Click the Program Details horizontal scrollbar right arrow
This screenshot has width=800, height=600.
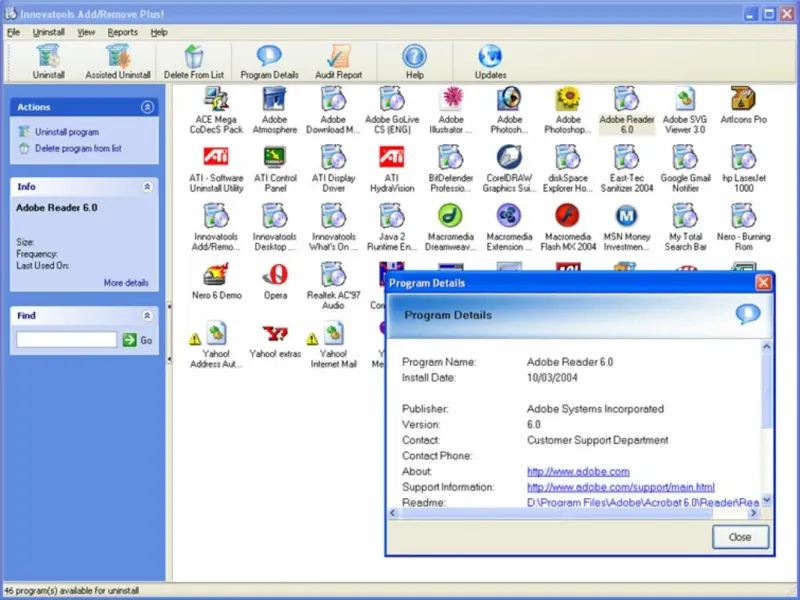pos(754,513)
